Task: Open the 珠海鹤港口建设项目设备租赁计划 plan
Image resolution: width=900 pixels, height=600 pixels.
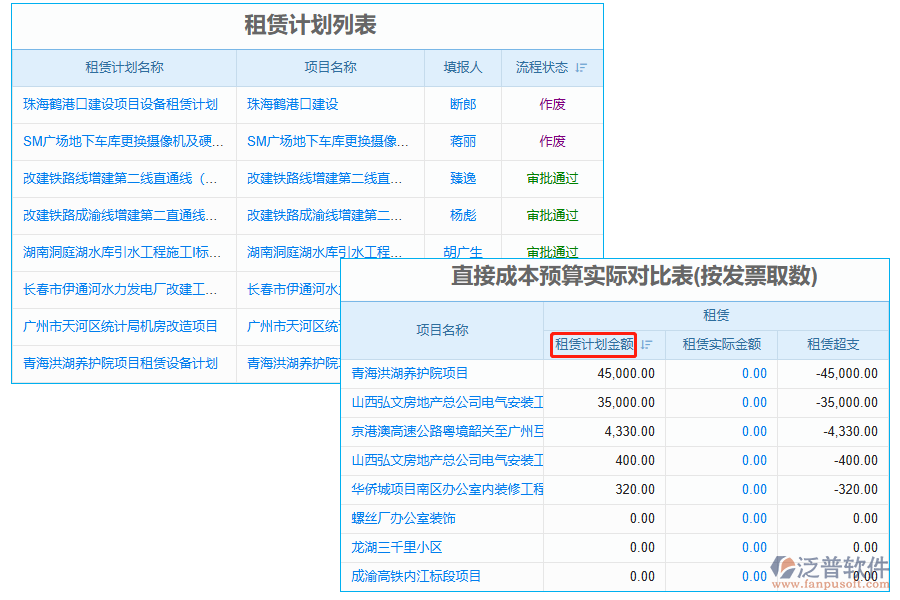Action: [x=122, y=104]
